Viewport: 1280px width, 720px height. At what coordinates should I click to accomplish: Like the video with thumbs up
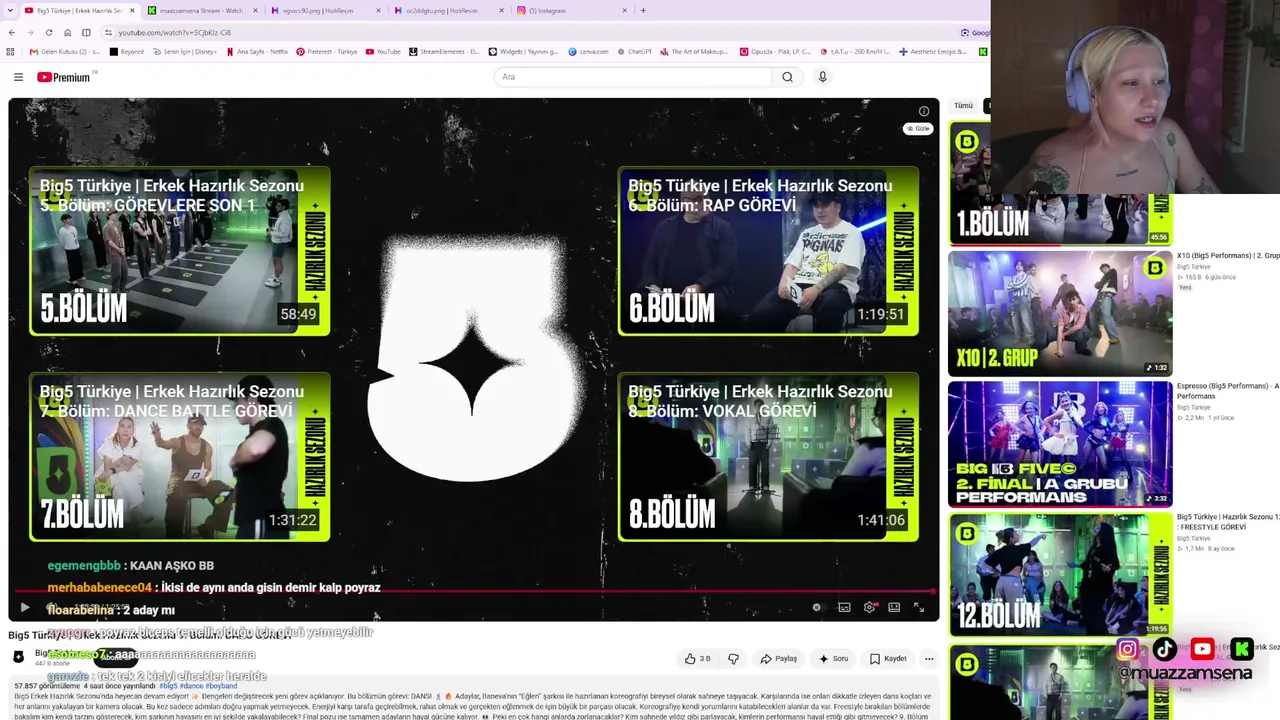698,659
